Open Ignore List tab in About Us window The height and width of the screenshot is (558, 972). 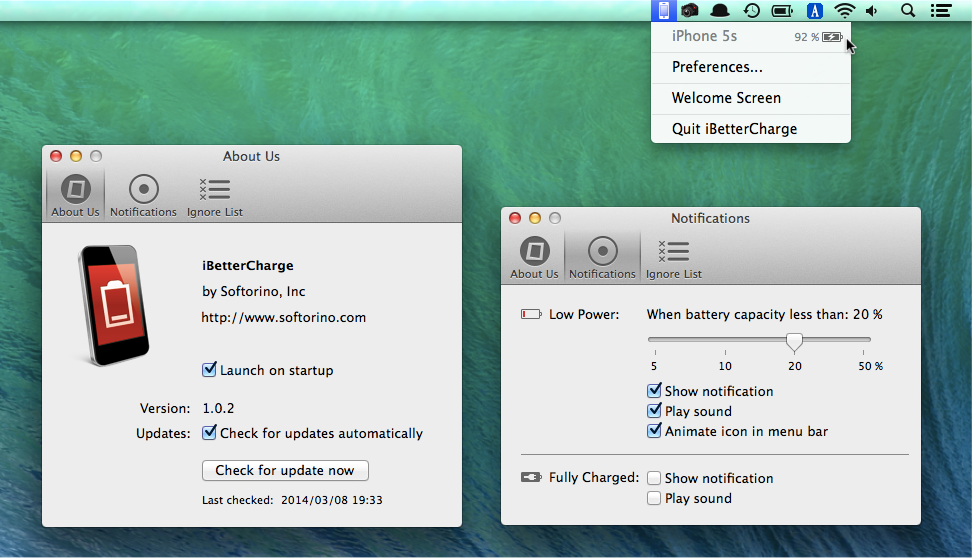point(214,196)
